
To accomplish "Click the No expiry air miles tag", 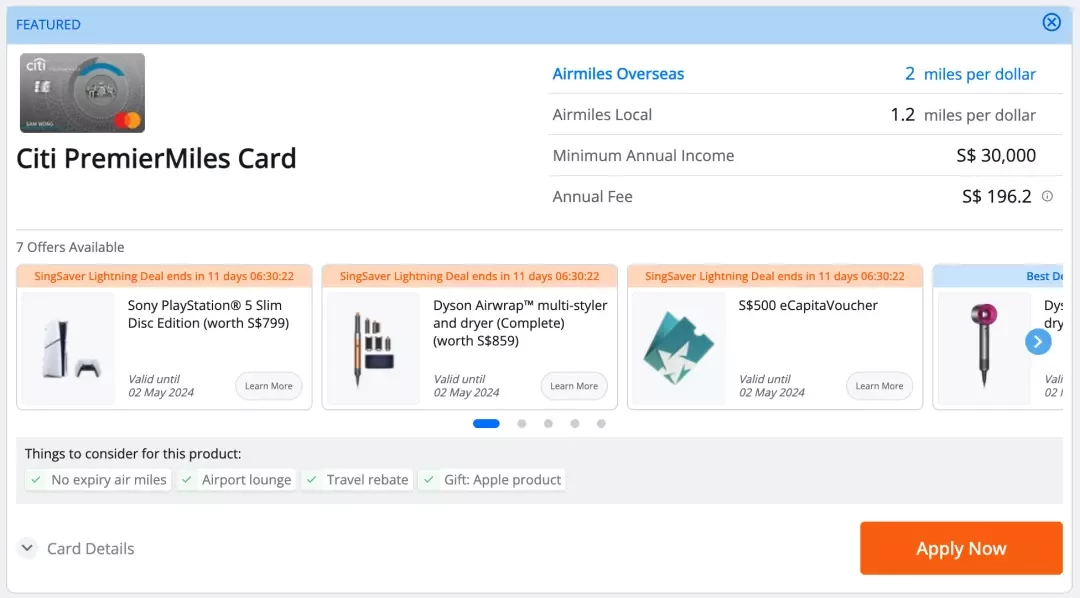I will (x=98, y=480).
